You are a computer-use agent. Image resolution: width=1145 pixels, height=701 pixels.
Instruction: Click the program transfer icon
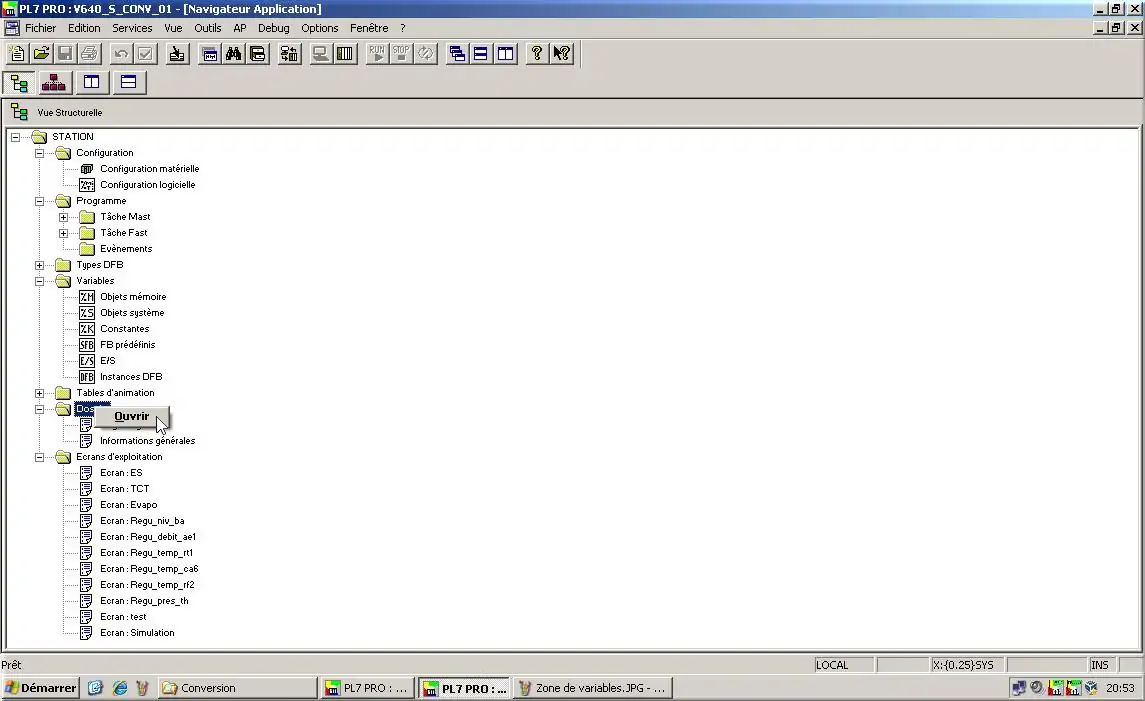(x=289, y=53)
